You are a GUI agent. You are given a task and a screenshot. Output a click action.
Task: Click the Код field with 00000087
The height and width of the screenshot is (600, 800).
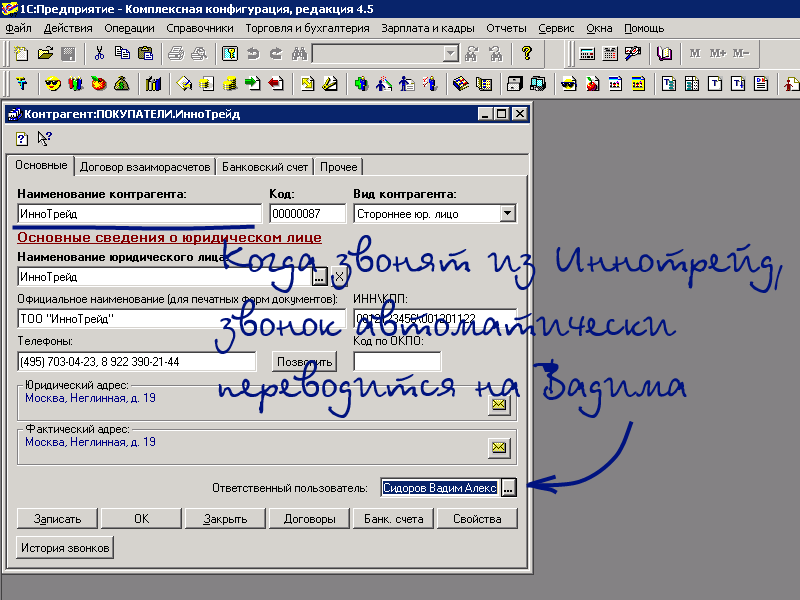tap(307, 213)
